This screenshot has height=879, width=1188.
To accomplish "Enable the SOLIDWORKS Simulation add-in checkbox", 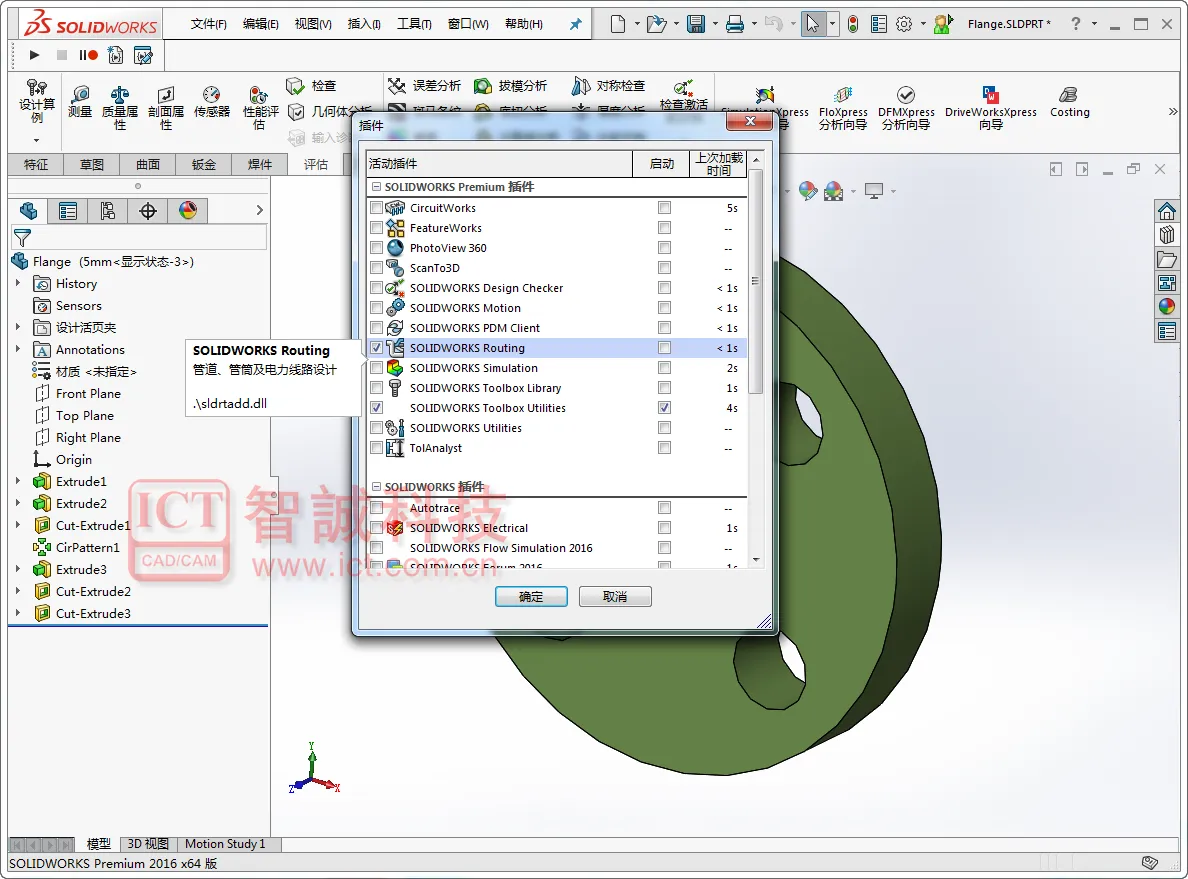I will coord(377,368).
